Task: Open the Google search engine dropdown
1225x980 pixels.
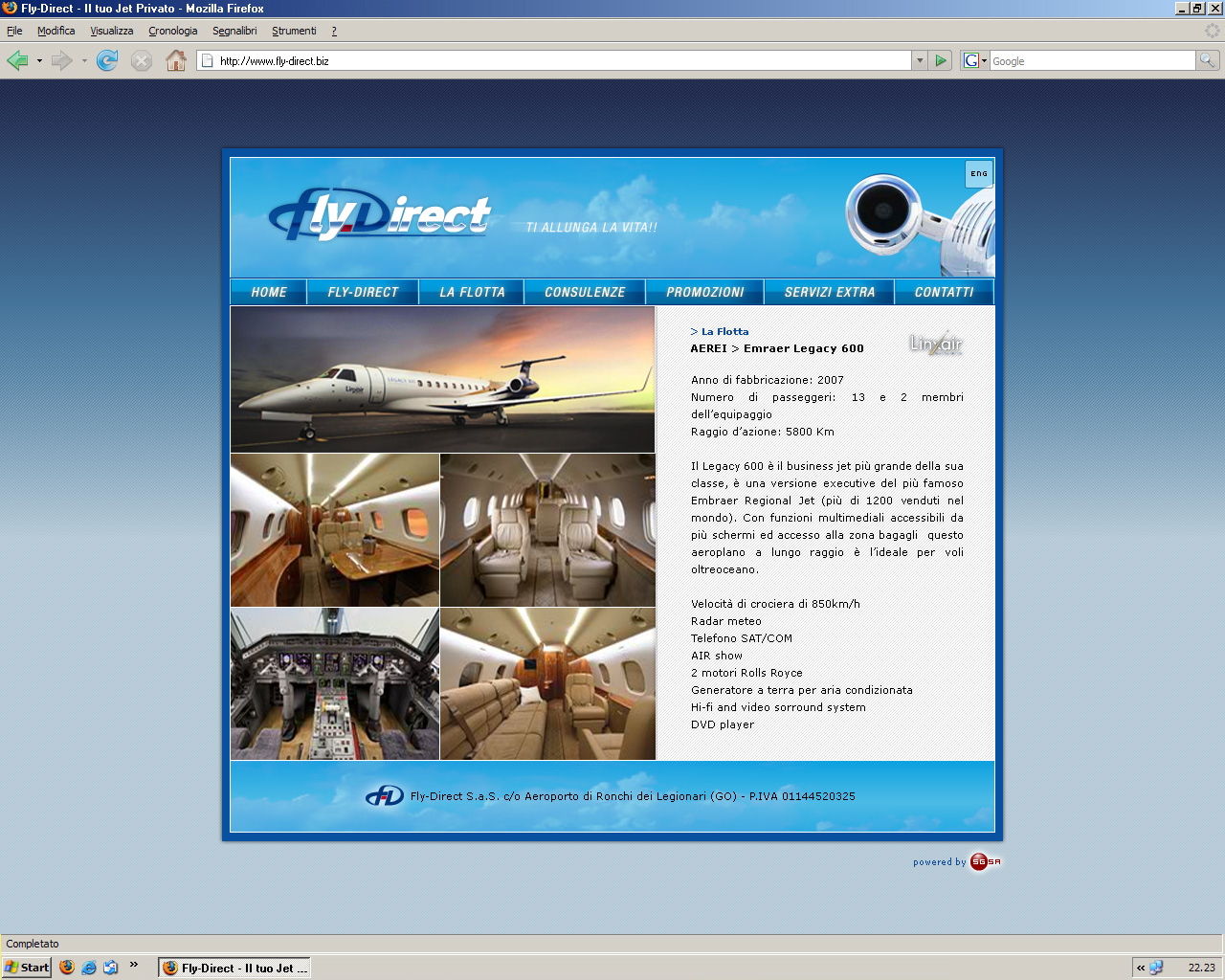Action: pos(974,61)
